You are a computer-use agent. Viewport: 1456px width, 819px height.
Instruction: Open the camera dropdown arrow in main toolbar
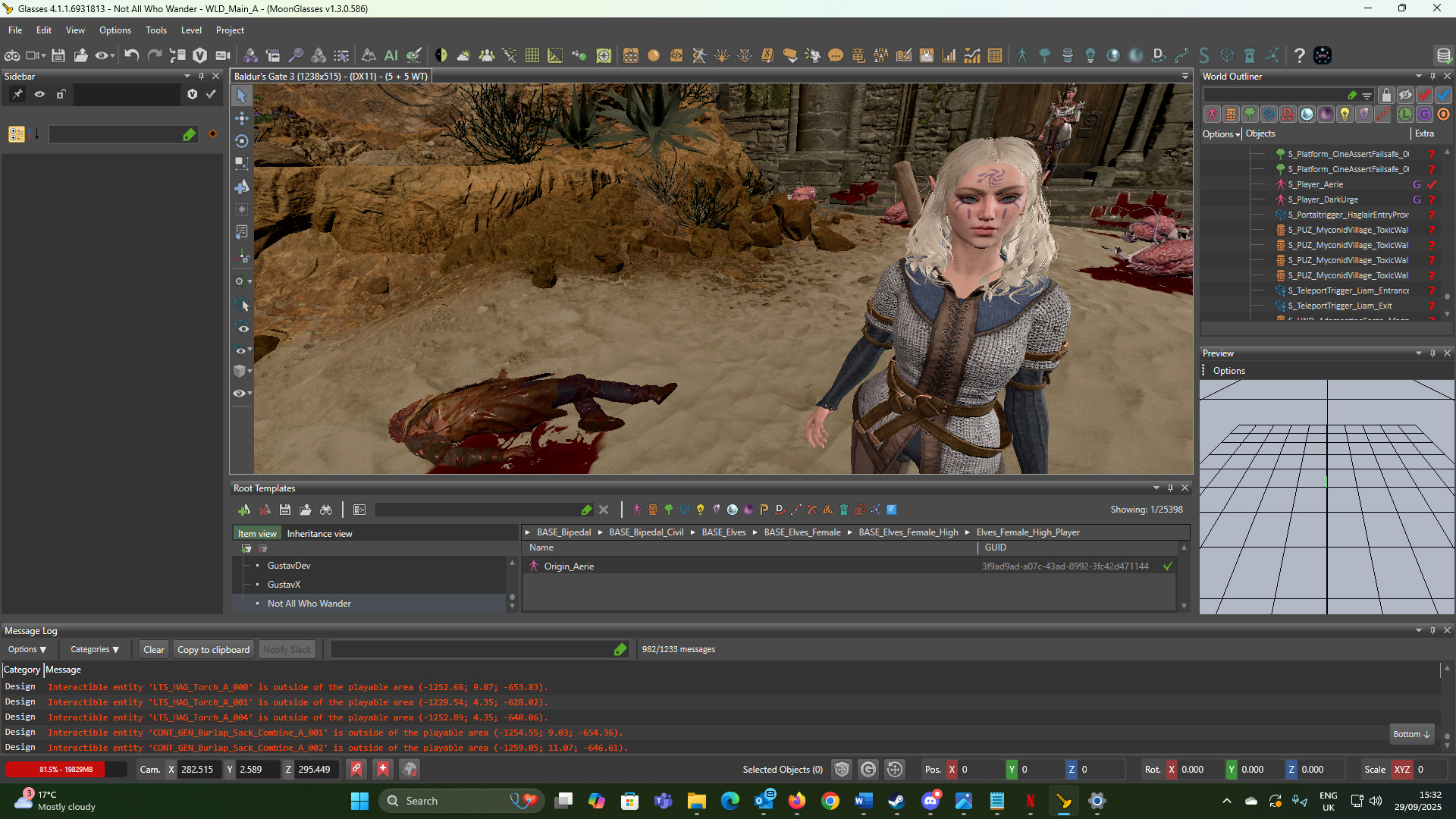[x=43, y=55]
